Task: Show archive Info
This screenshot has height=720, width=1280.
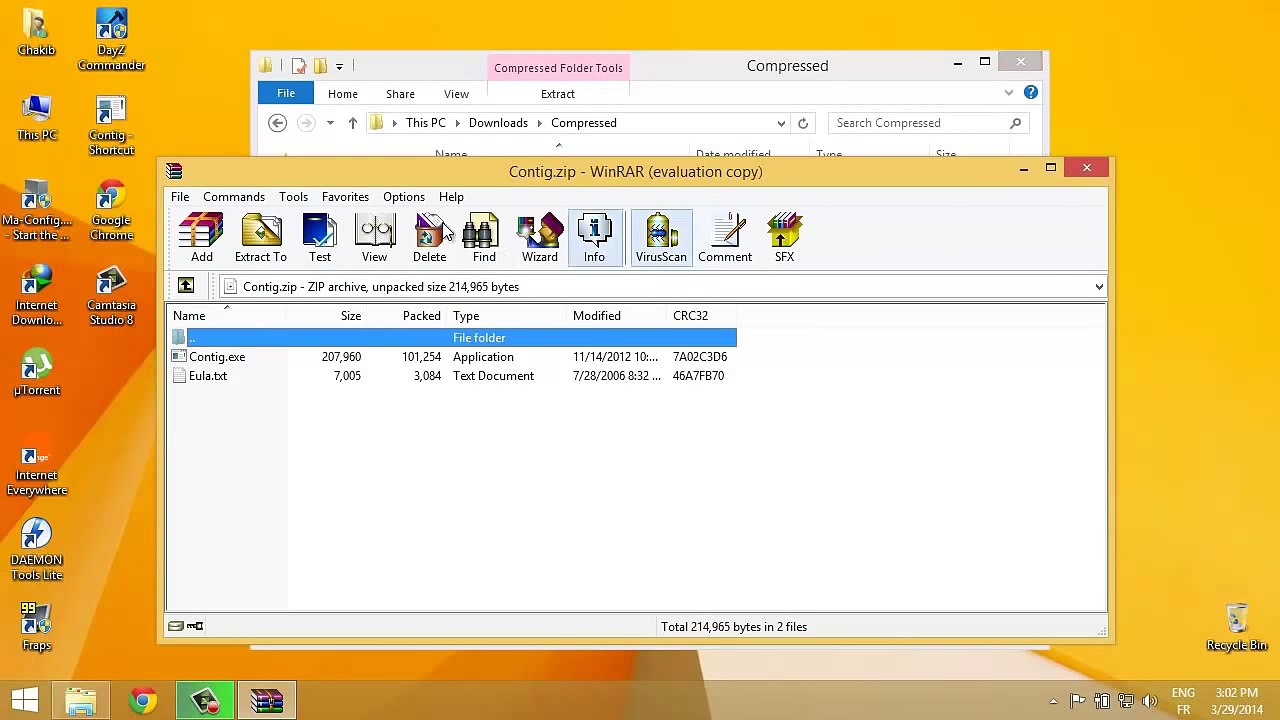Action: (x=594, y=238)
